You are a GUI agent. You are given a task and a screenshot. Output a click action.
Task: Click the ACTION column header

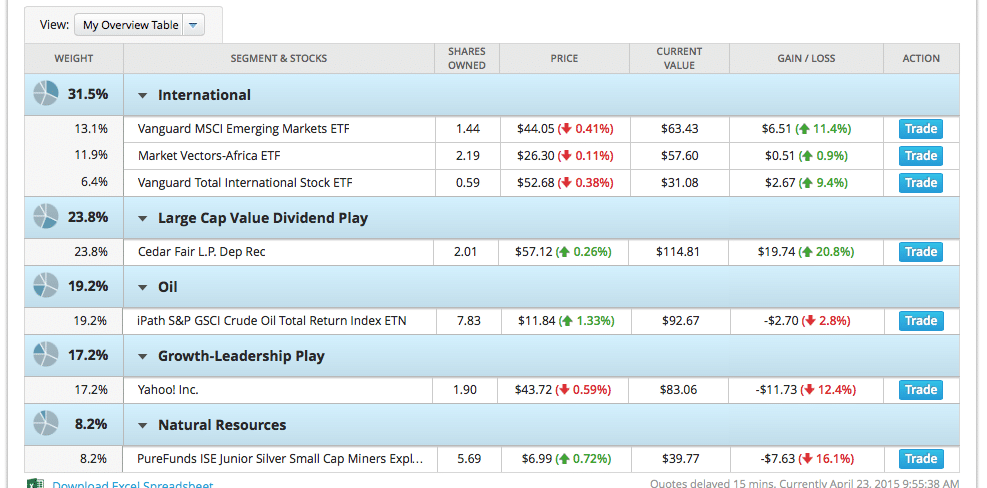(921, 59)
